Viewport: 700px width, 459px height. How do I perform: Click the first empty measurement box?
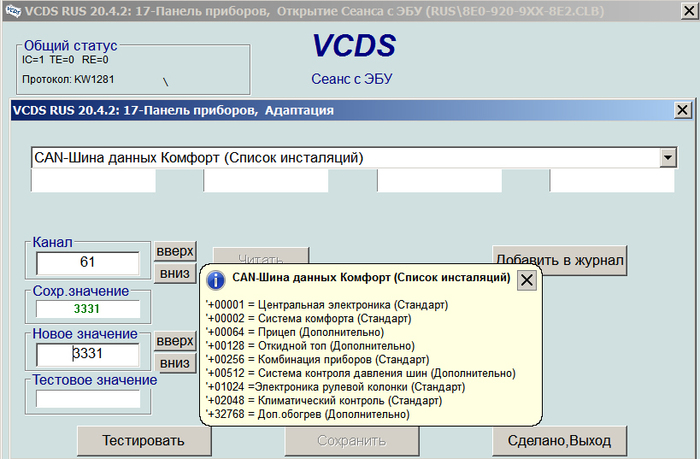(93, 180)
